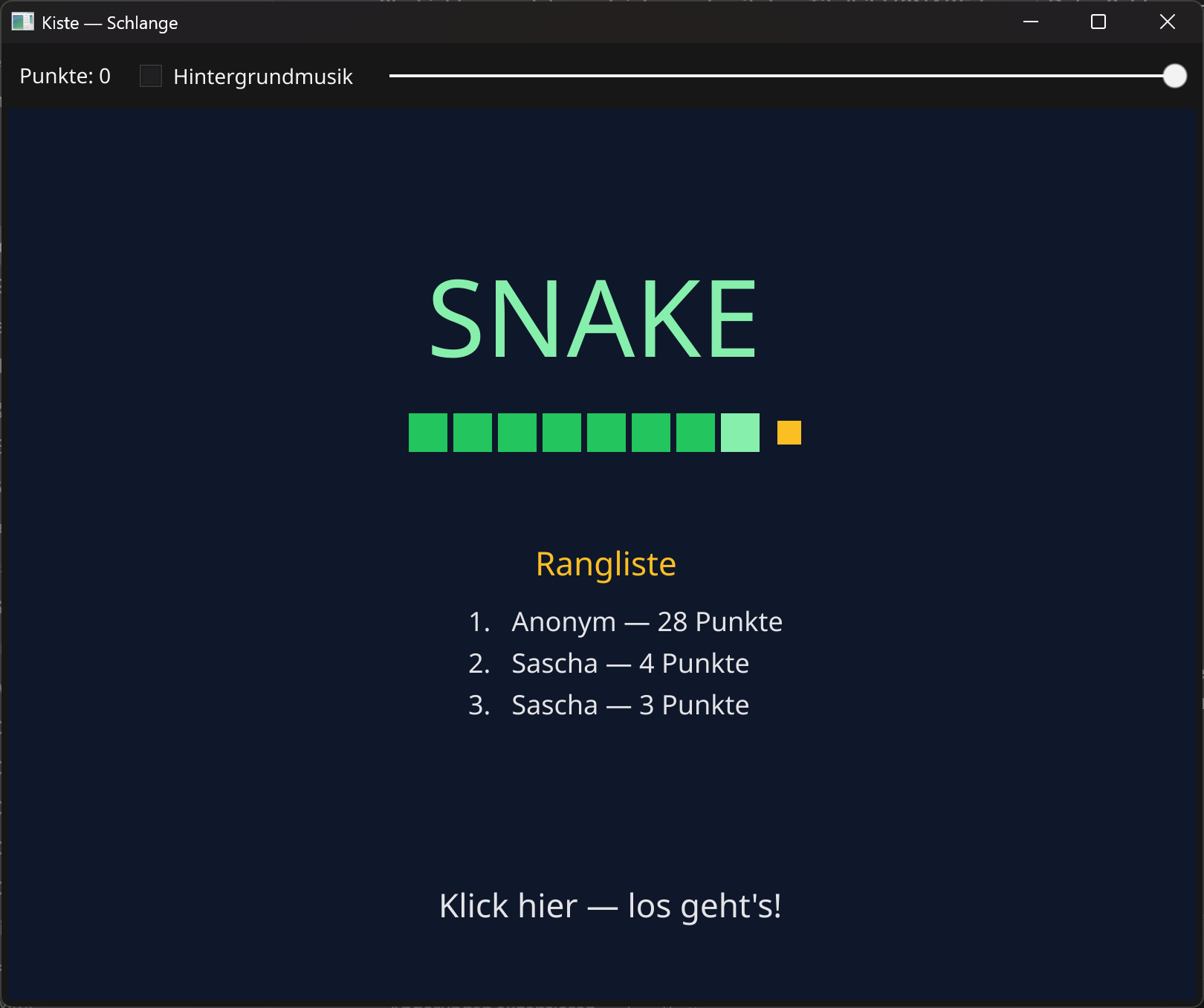Select leaderboard entry Anonym — 28 Punkte
This screenshot has width=1204, height=1008.
click(625, 621)
